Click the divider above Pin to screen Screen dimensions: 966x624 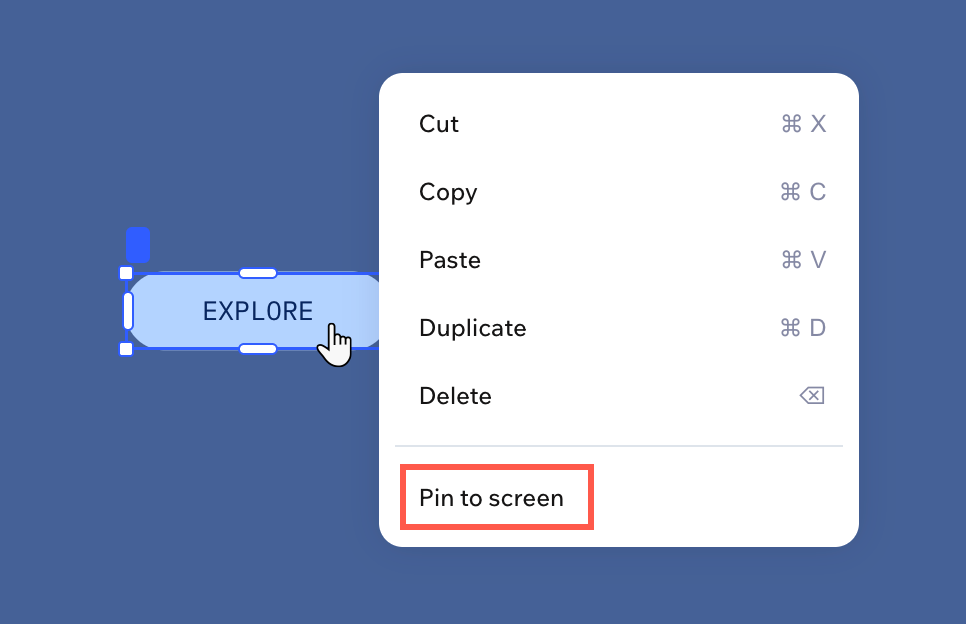click(x=619, y=443)
